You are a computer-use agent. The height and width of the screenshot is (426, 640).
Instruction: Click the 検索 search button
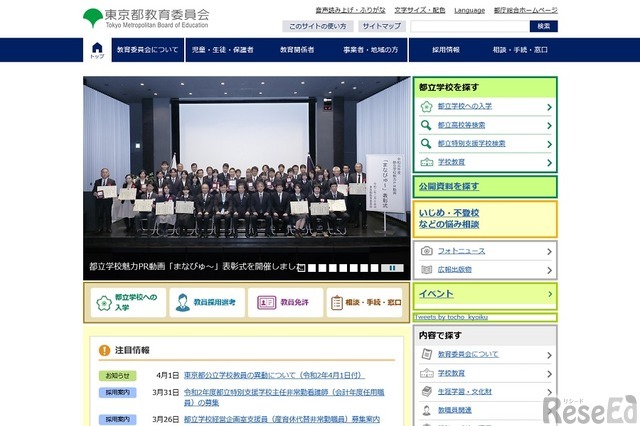pos(544,27)
